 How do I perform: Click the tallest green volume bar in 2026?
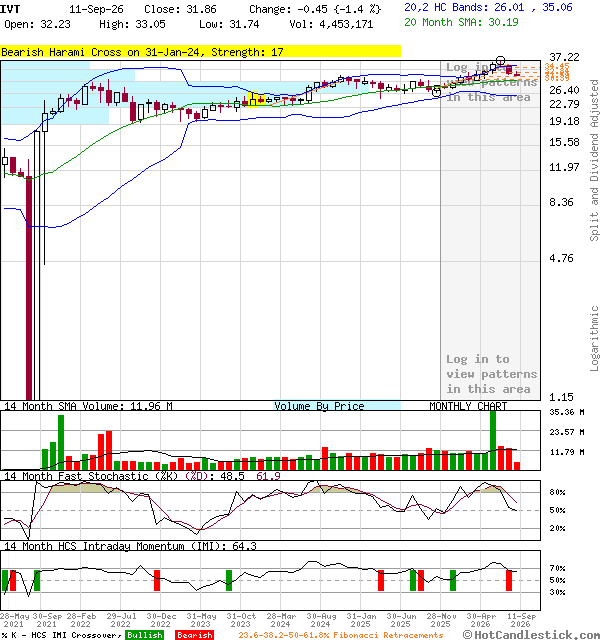pyautogui.click(x=493, y=440)
